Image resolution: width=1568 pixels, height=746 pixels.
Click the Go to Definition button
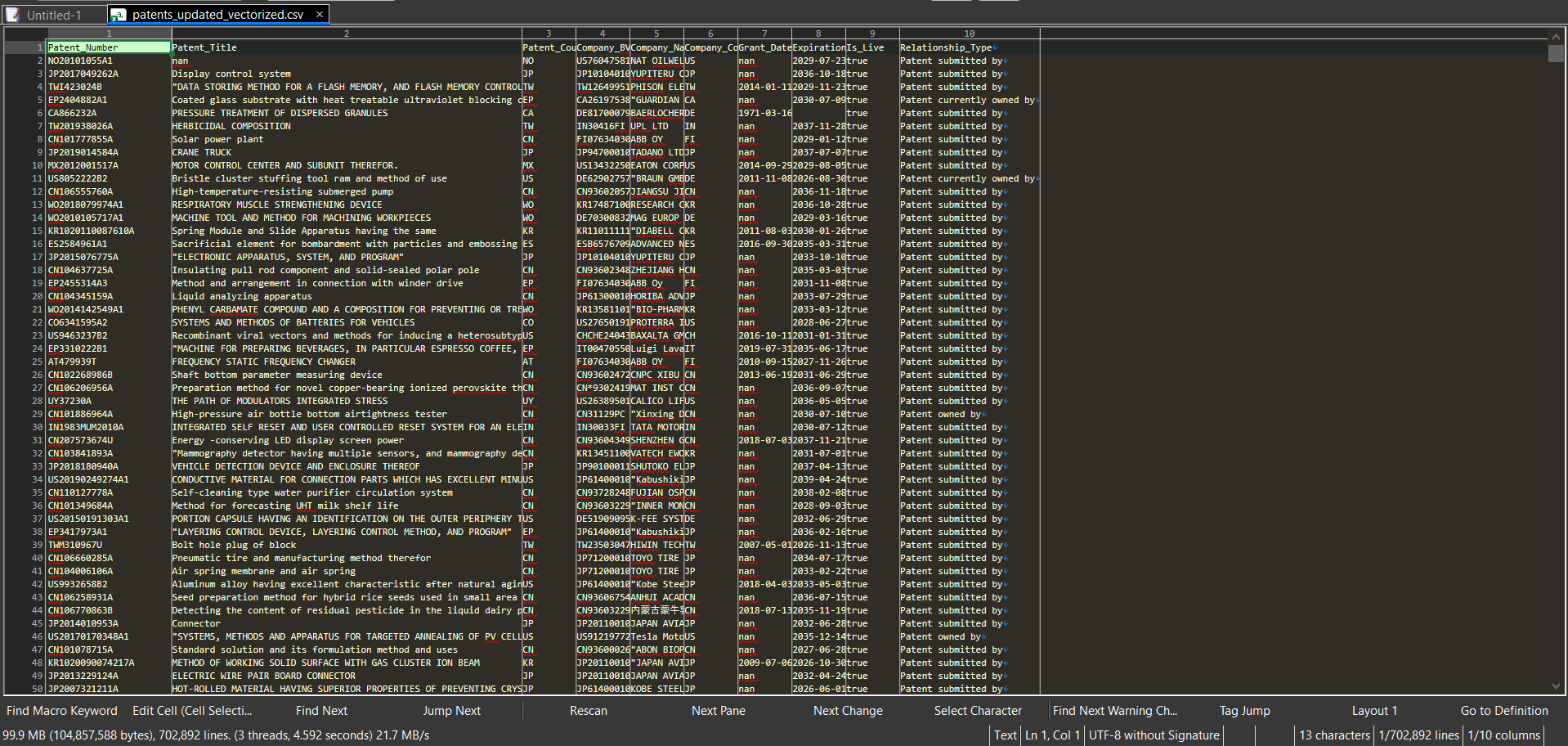1504,711
